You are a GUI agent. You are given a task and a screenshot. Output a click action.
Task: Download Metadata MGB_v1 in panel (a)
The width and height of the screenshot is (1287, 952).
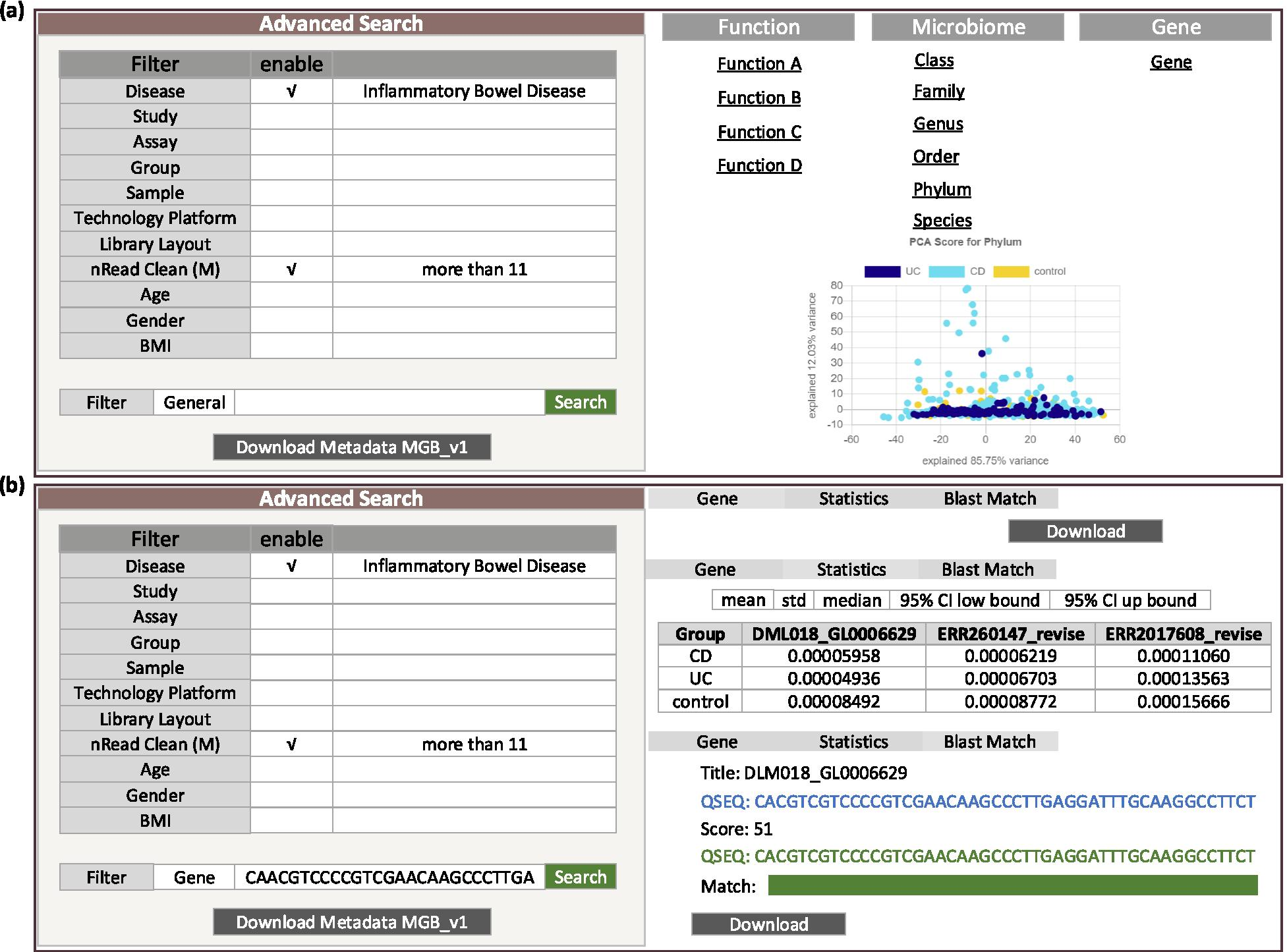point(352,447)
